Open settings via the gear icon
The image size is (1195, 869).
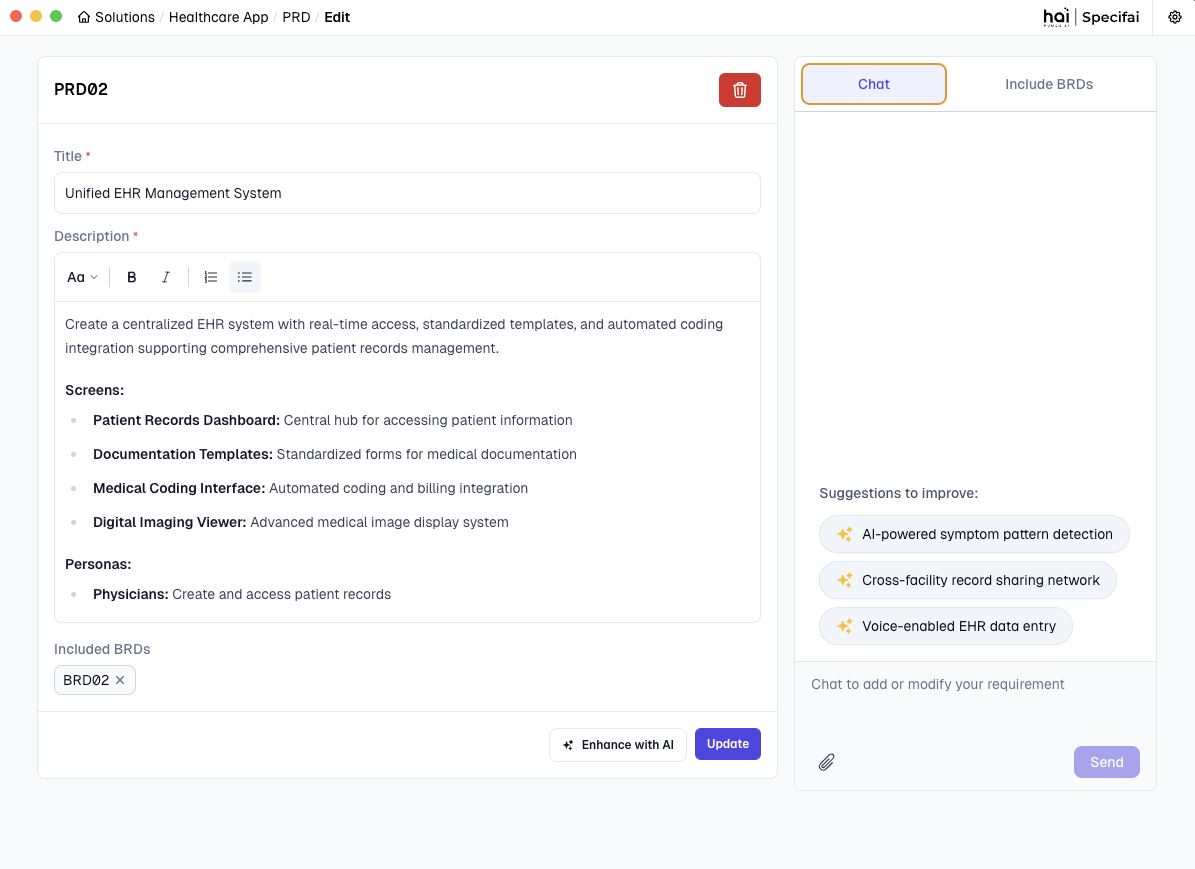[x=1174, y=17]
